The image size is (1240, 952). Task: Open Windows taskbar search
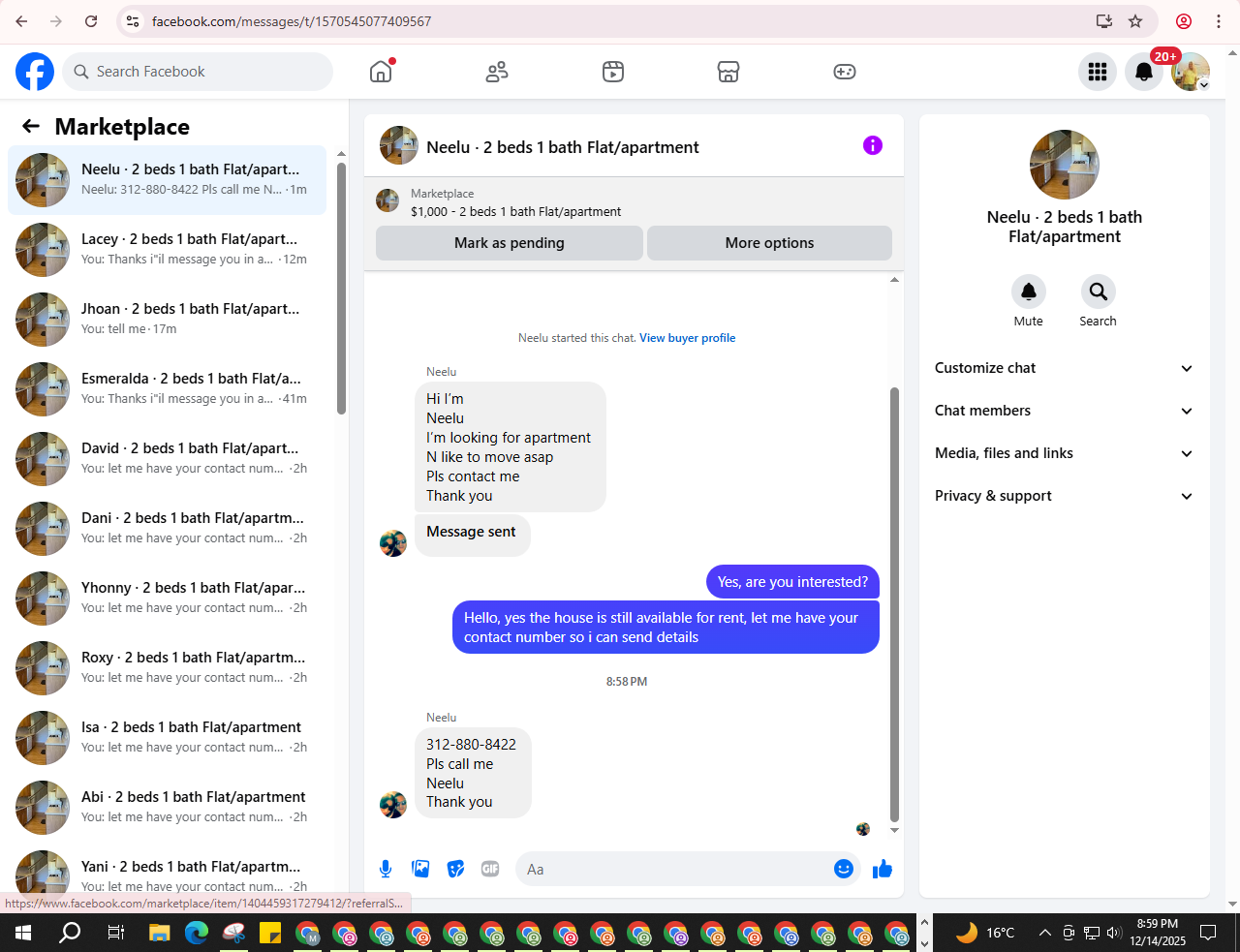[70, 933]
